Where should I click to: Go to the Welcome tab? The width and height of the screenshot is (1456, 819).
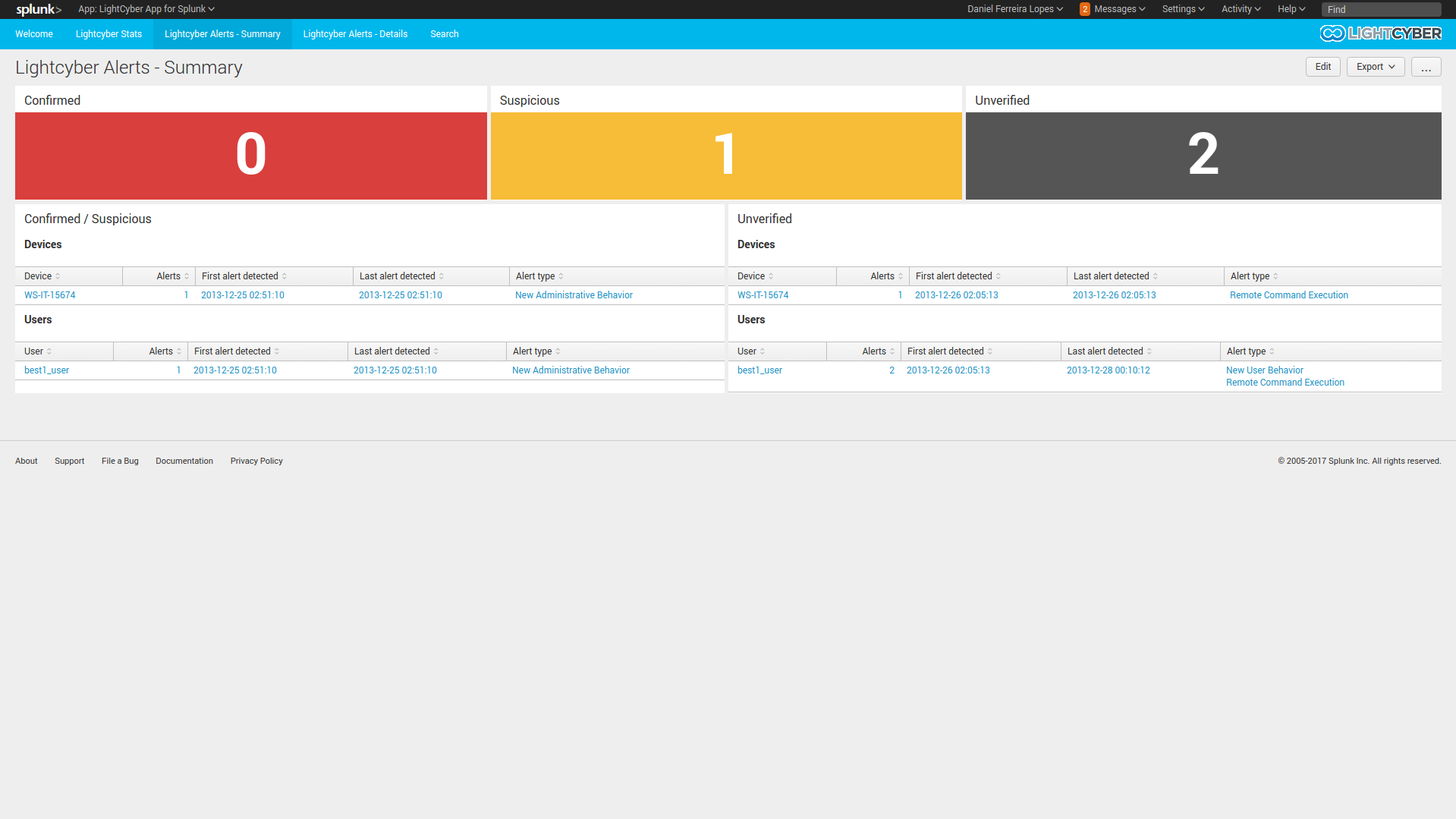coord(34,34)
